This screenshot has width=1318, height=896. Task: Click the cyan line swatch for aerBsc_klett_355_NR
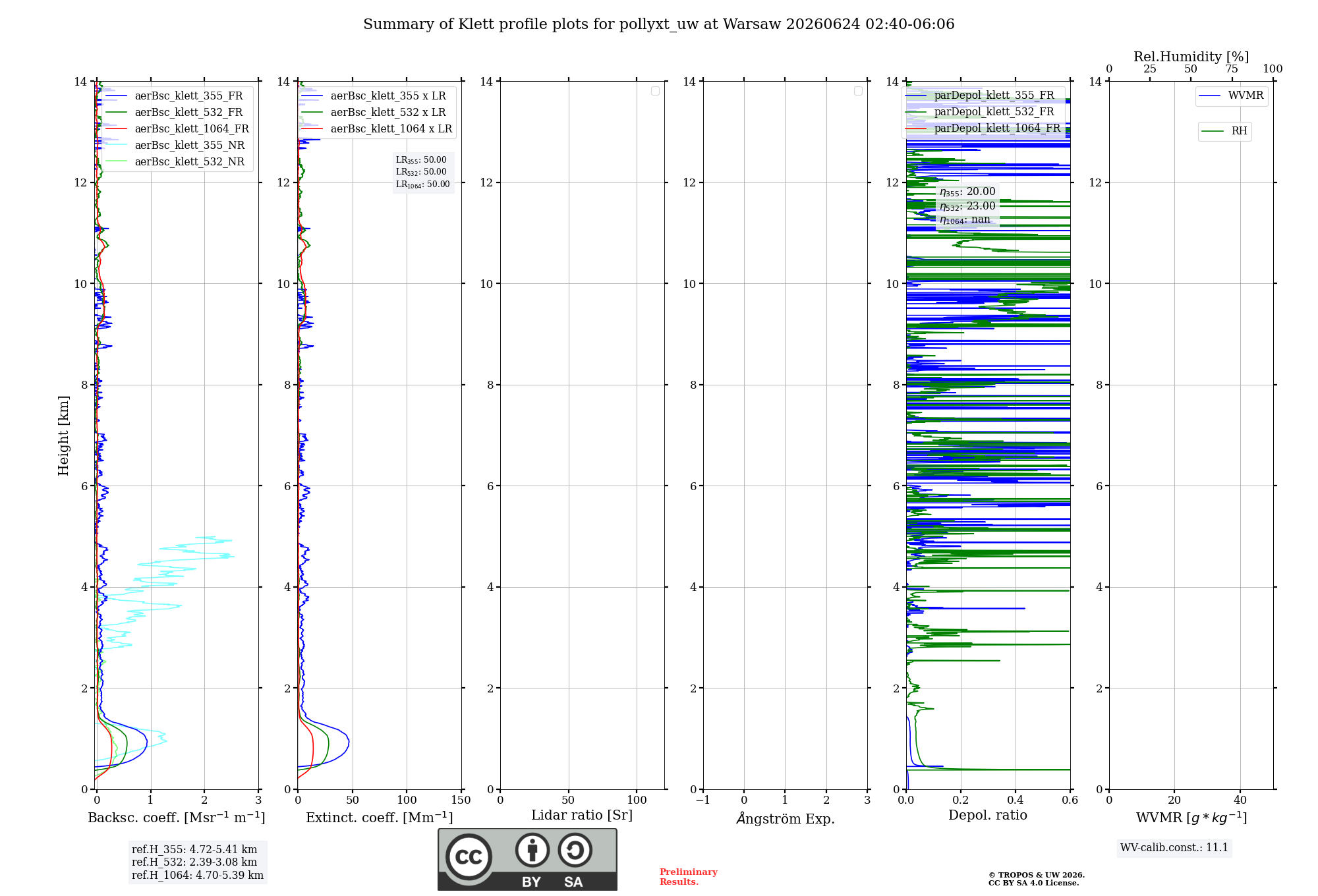click(116, 146)
